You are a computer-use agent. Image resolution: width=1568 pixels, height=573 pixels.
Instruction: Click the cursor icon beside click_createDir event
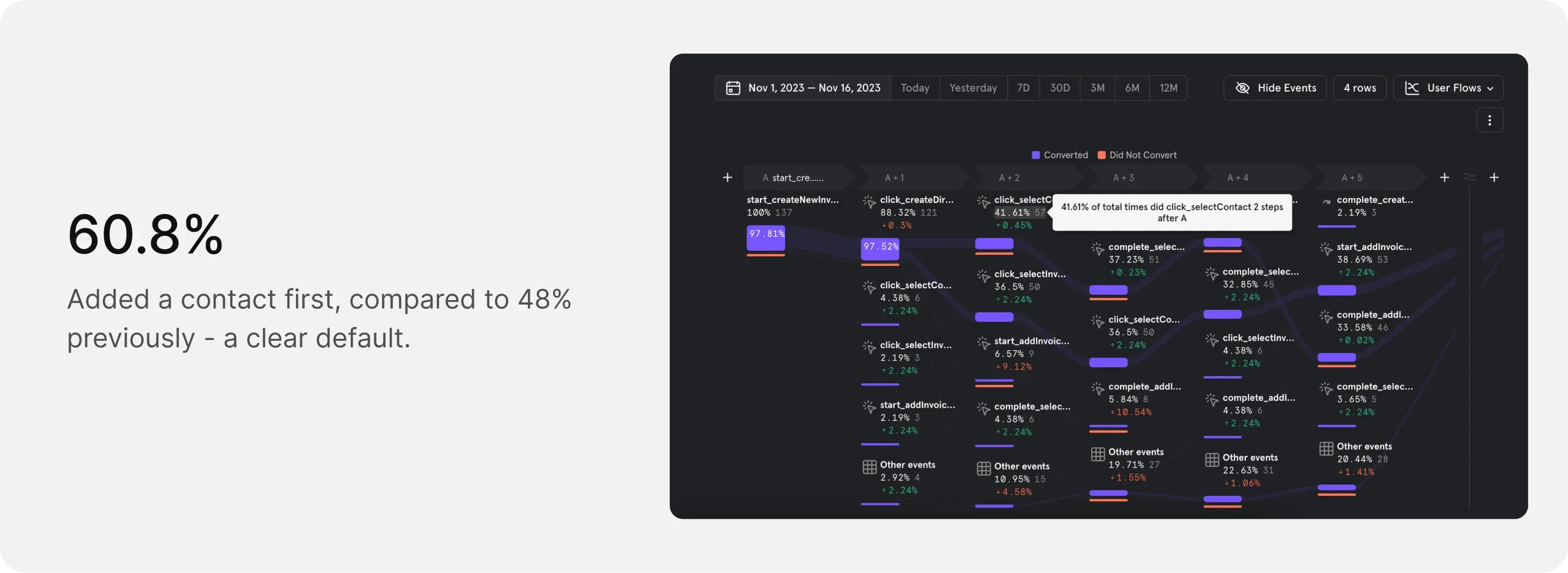869,201
